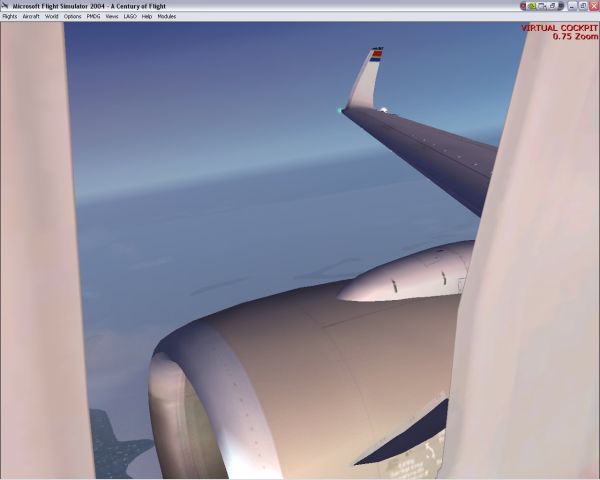Click the dark round icon before Minimize

click(560, 6)
